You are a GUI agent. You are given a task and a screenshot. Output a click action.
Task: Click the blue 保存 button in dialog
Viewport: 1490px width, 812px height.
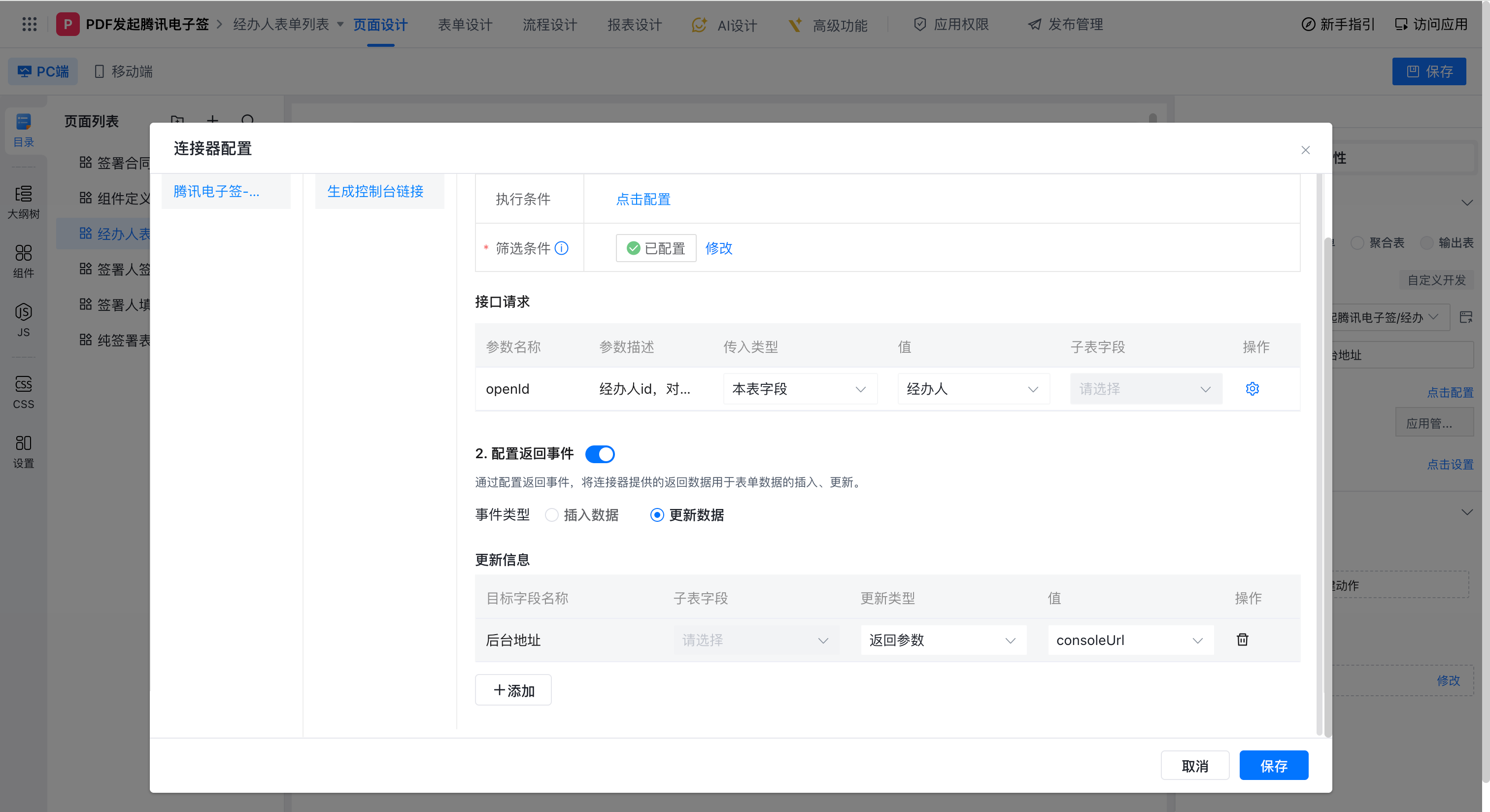1273,765
